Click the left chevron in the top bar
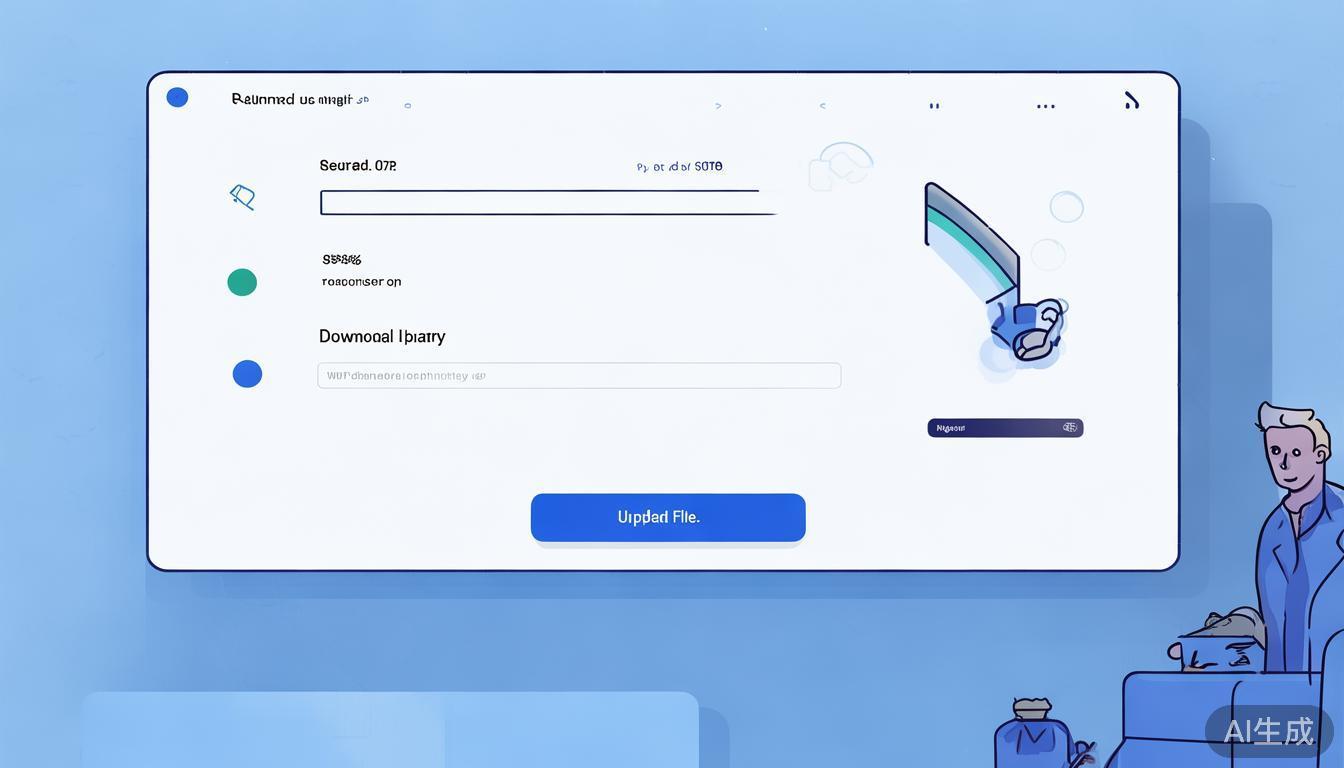The image size is (1344, 768). pyautogui.click(x=822, y=105)
